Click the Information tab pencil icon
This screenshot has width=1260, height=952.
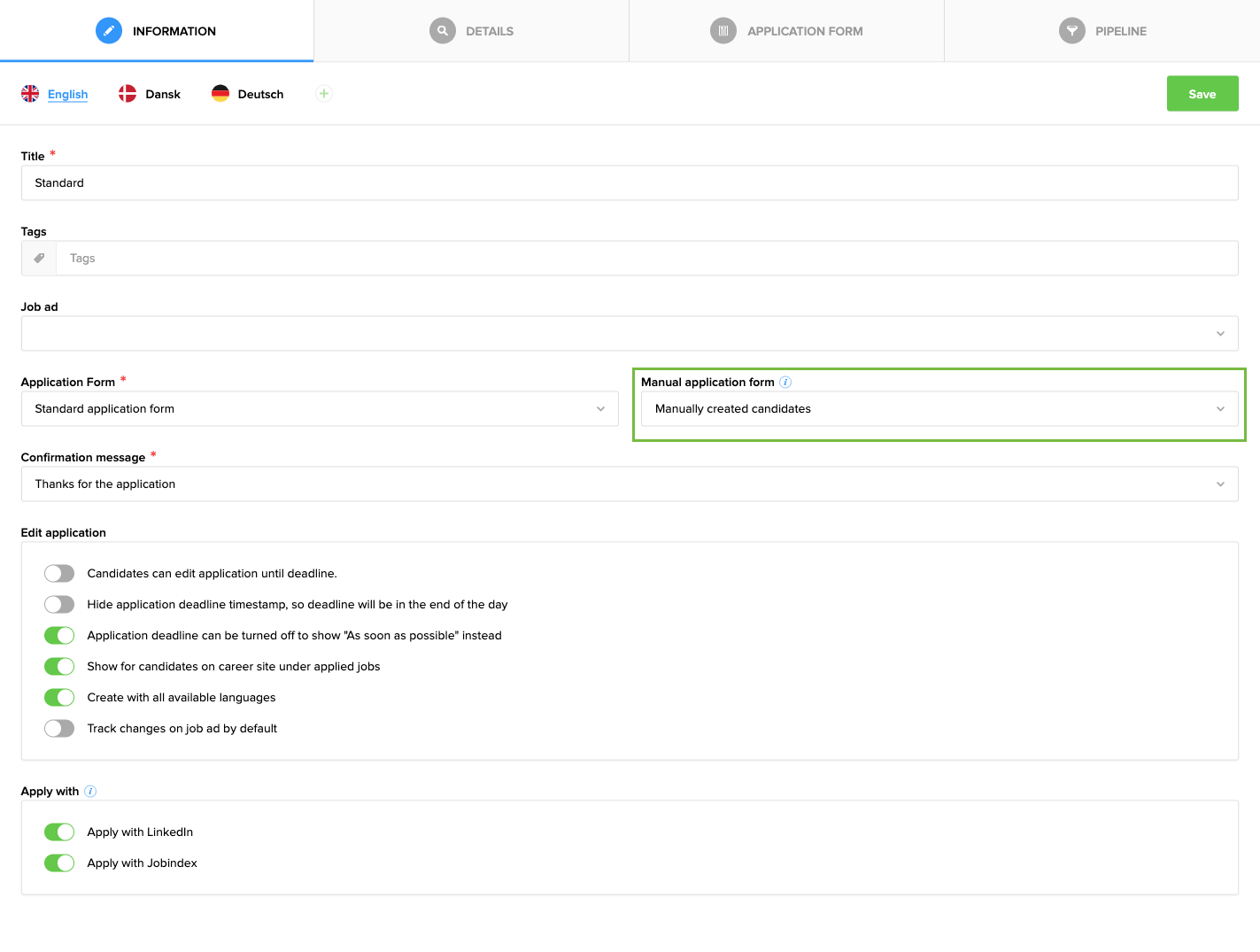108,30
